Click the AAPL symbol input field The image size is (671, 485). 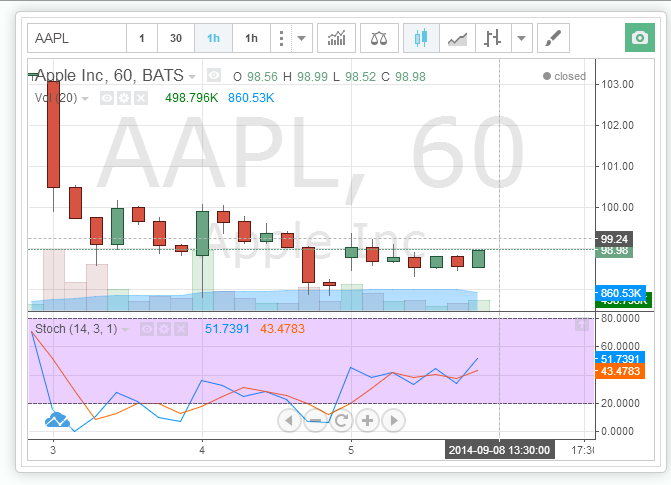77,38
